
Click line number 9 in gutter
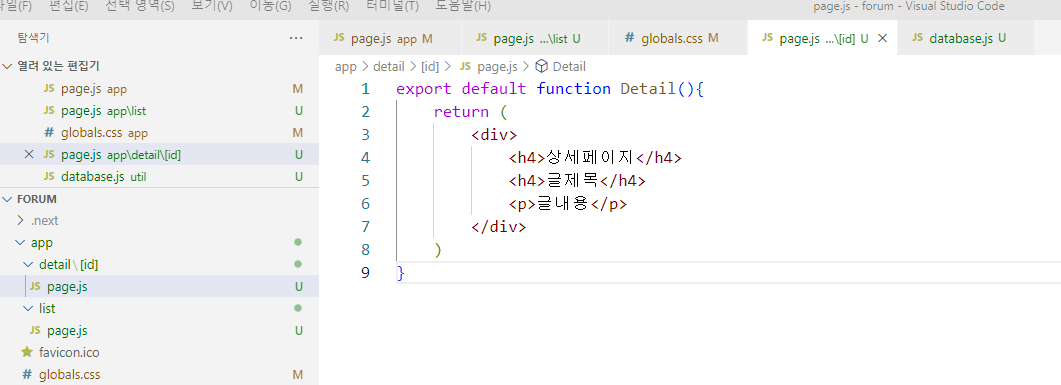pos(365,273)
